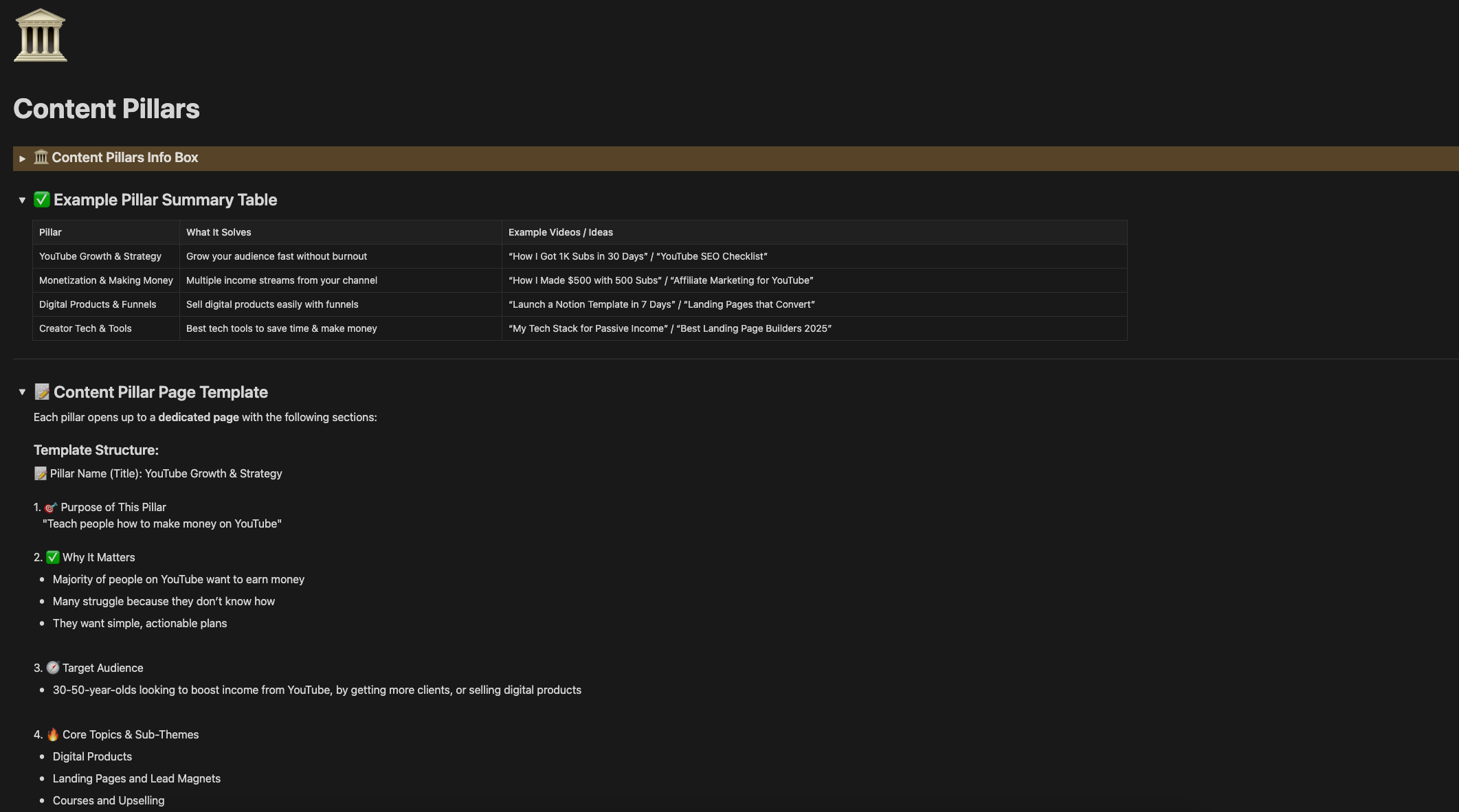Collapse the Example Pillar Summary Table section

[22, 201]
